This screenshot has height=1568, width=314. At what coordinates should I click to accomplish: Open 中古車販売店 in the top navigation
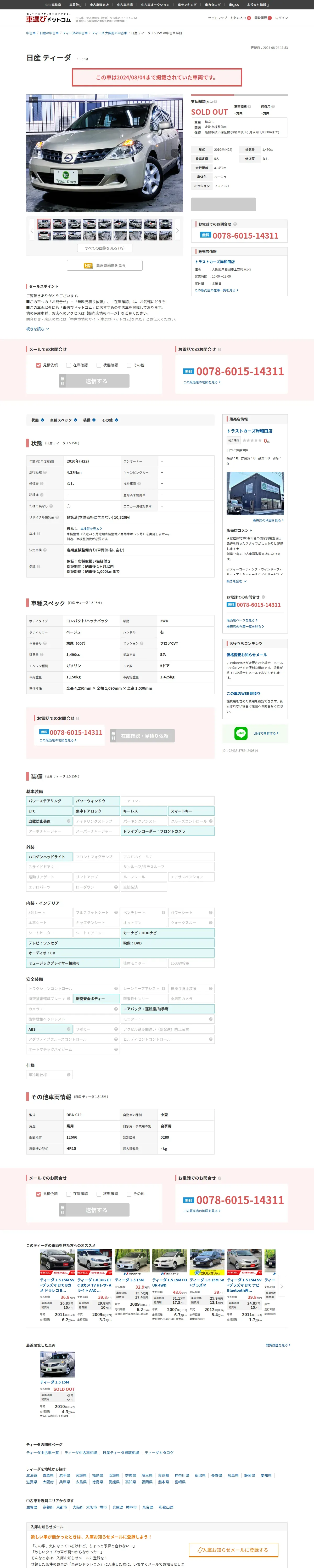point(99,5)
